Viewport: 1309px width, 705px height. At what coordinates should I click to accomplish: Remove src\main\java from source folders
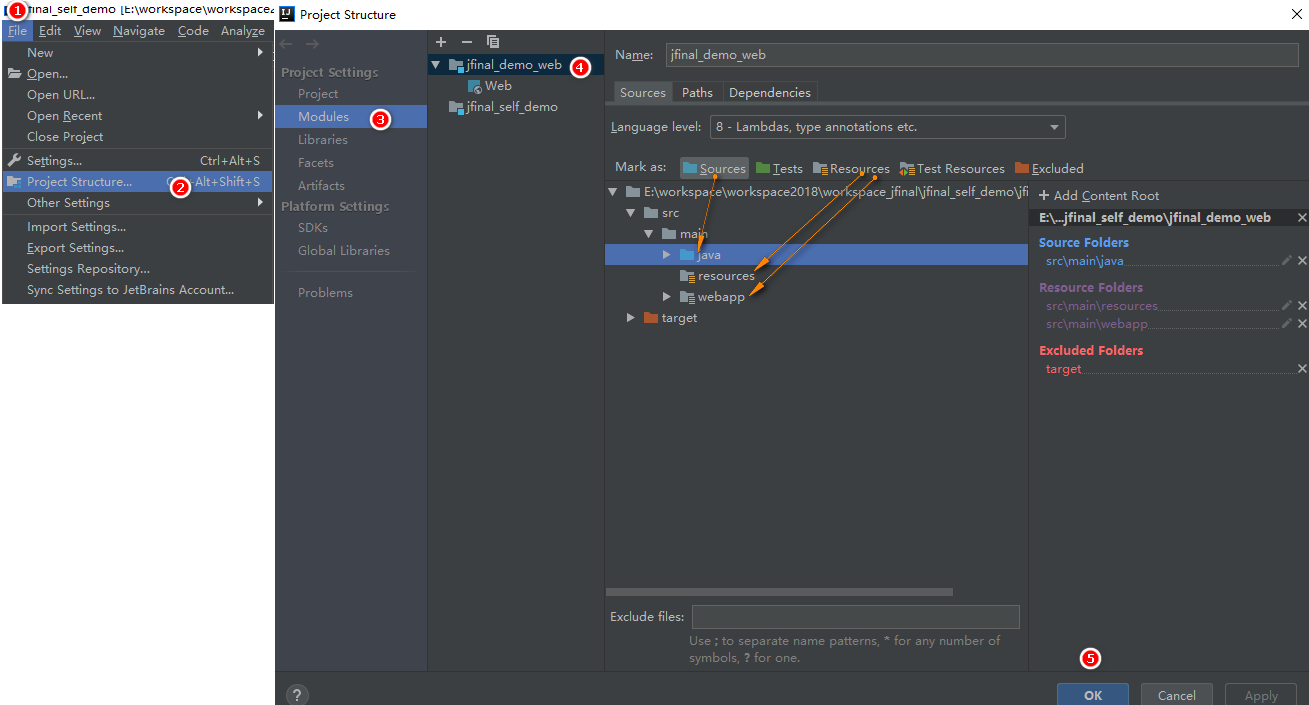1302,261
